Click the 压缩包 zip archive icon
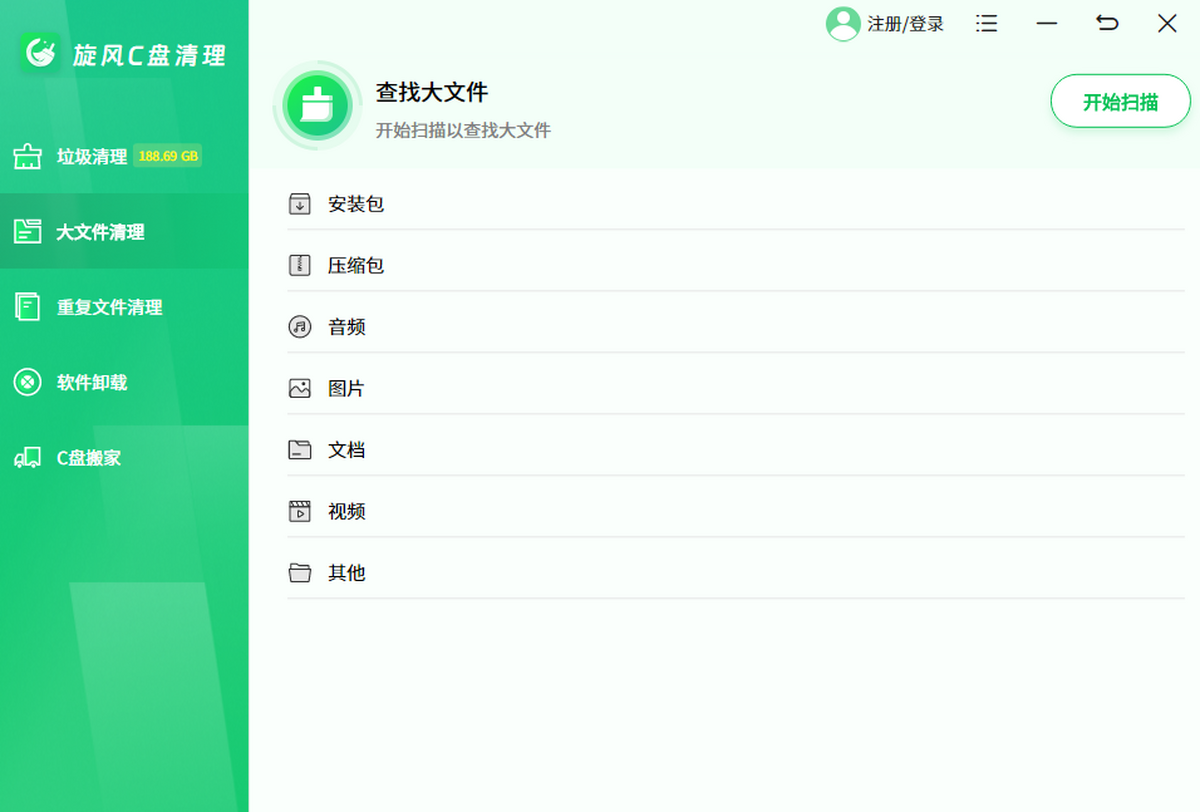Image resolution: width=1200 pixels, height=812 pixels. pos(300,265)
